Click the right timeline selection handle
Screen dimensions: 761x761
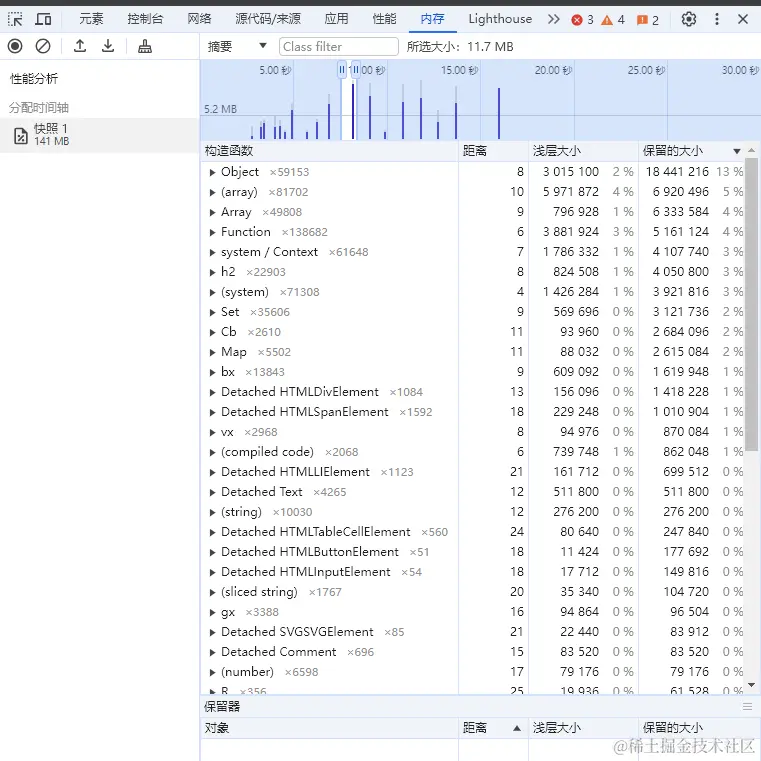(356, 70)
